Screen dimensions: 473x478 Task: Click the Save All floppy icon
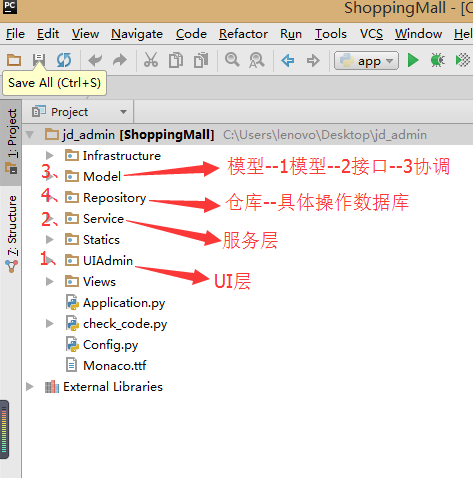pyautogui.click(x=39, y=60)
